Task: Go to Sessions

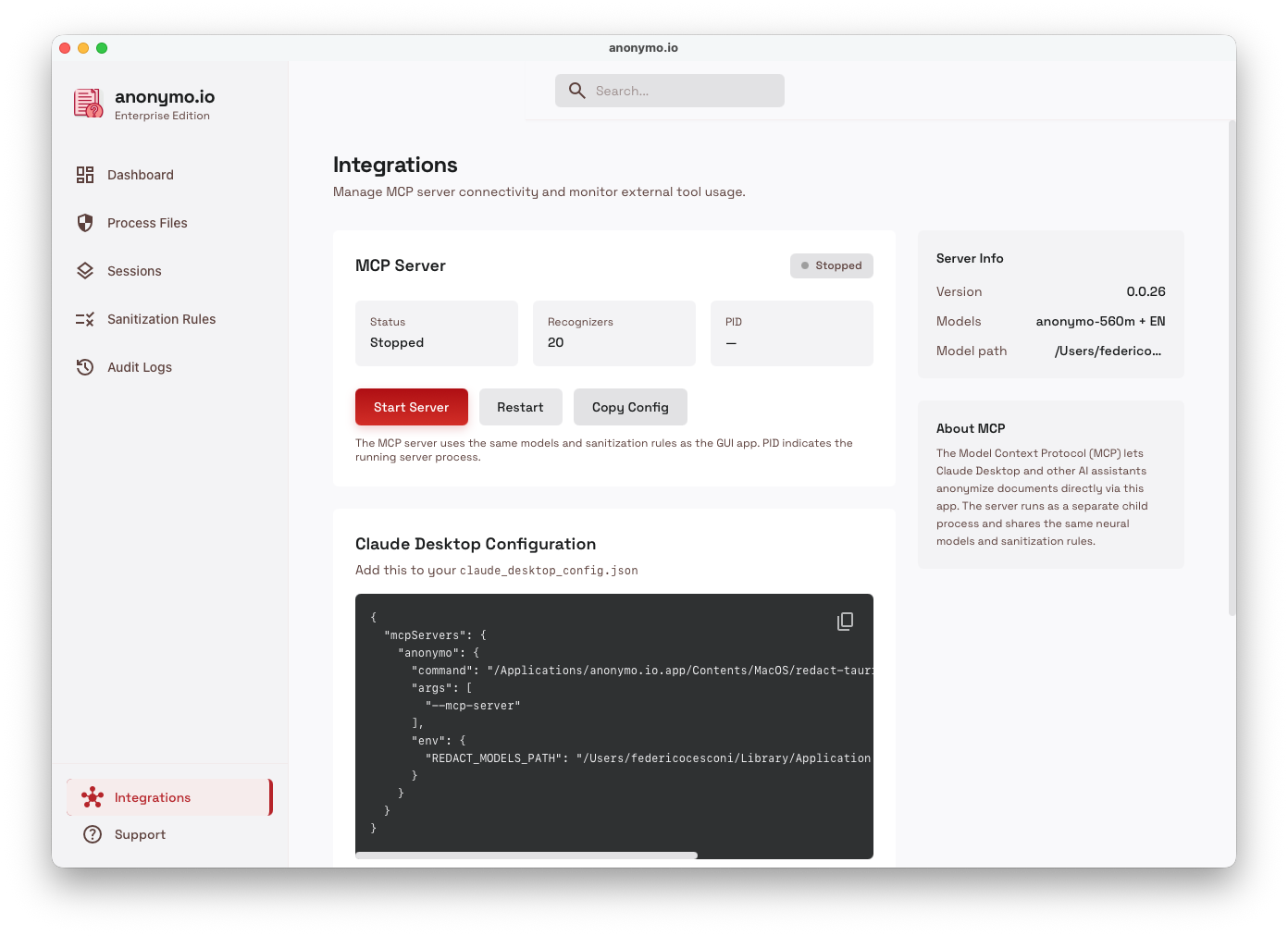Action: pos(169,271)
